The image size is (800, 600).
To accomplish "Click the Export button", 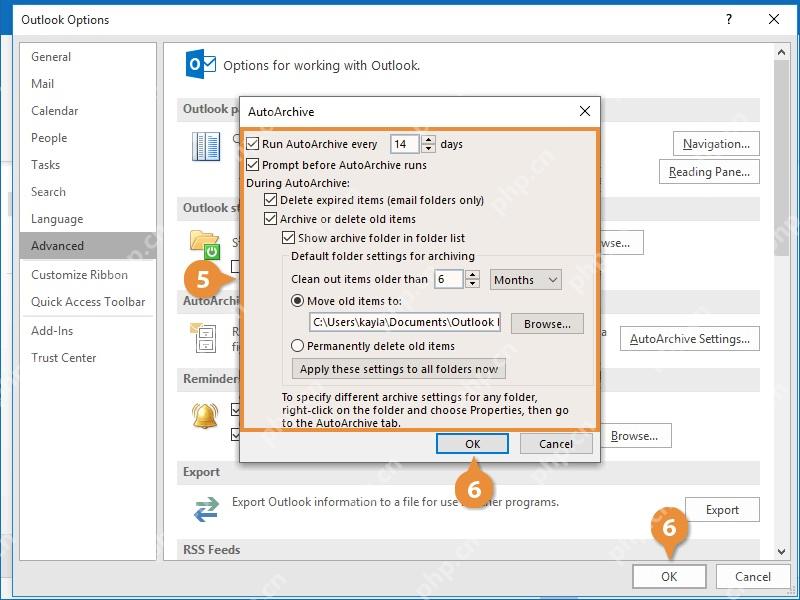I will point(722,510).
